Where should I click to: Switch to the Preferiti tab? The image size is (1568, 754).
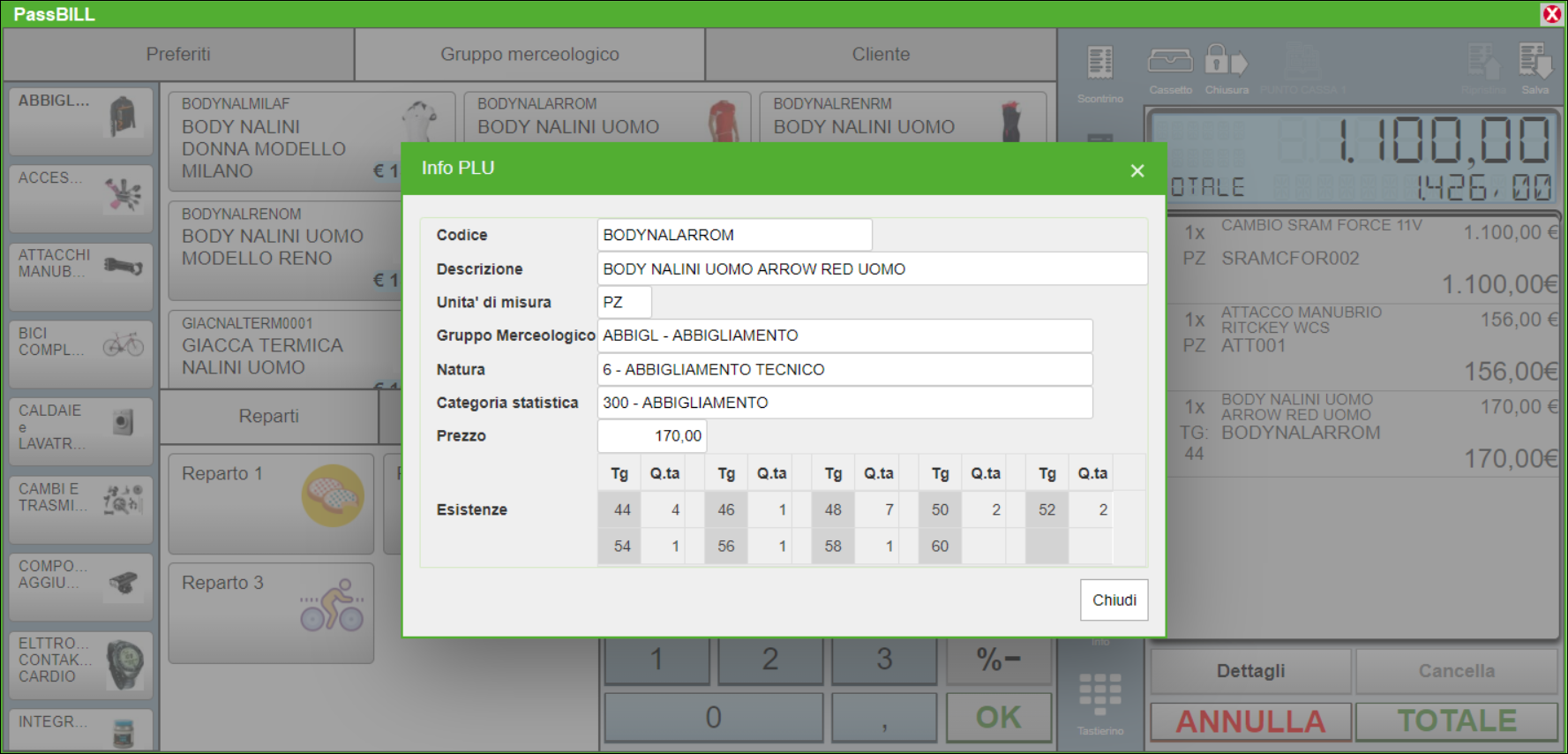point(178,54)
